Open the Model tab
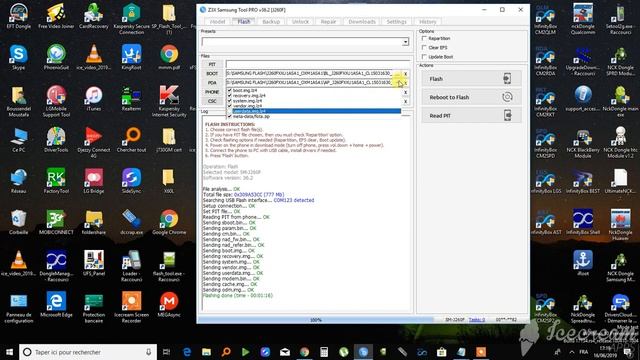 [x=217, y=22]
